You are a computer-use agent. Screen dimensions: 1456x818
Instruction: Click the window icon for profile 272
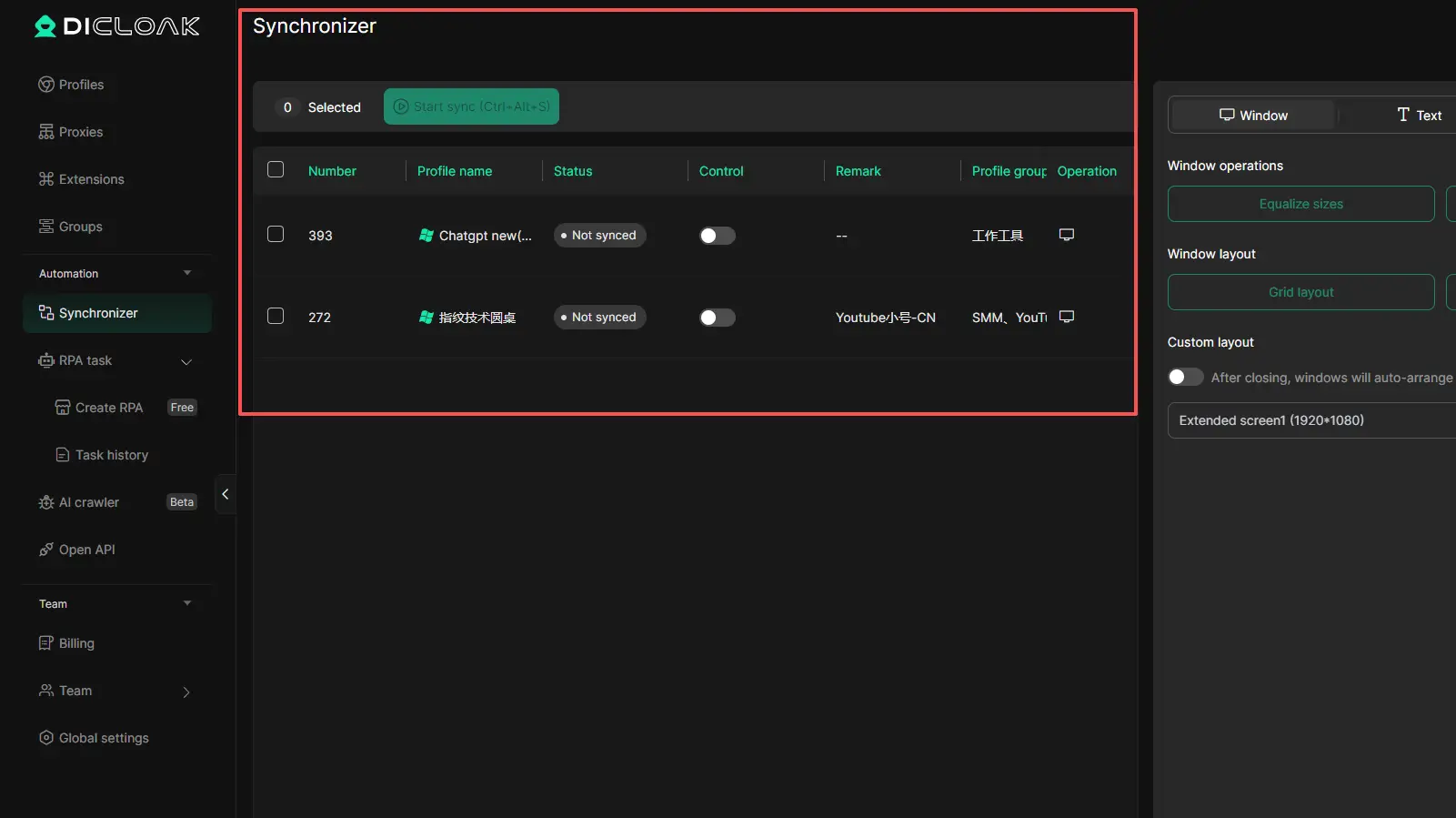click(x=1067, y=317)
